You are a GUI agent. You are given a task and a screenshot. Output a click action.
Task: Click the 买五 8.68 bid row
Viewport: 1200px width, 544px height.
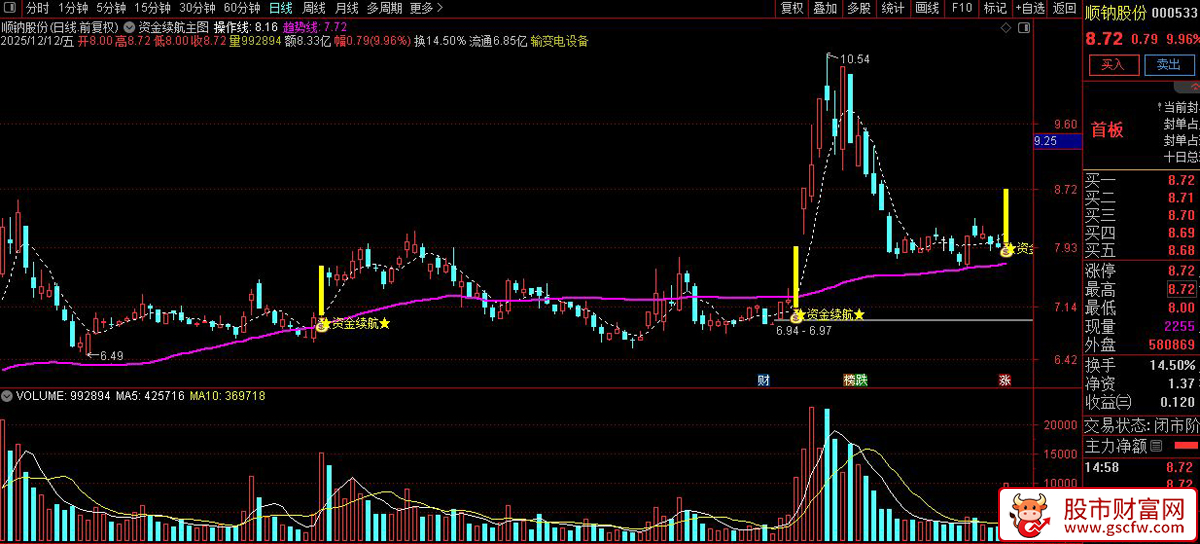[1142, 250]
